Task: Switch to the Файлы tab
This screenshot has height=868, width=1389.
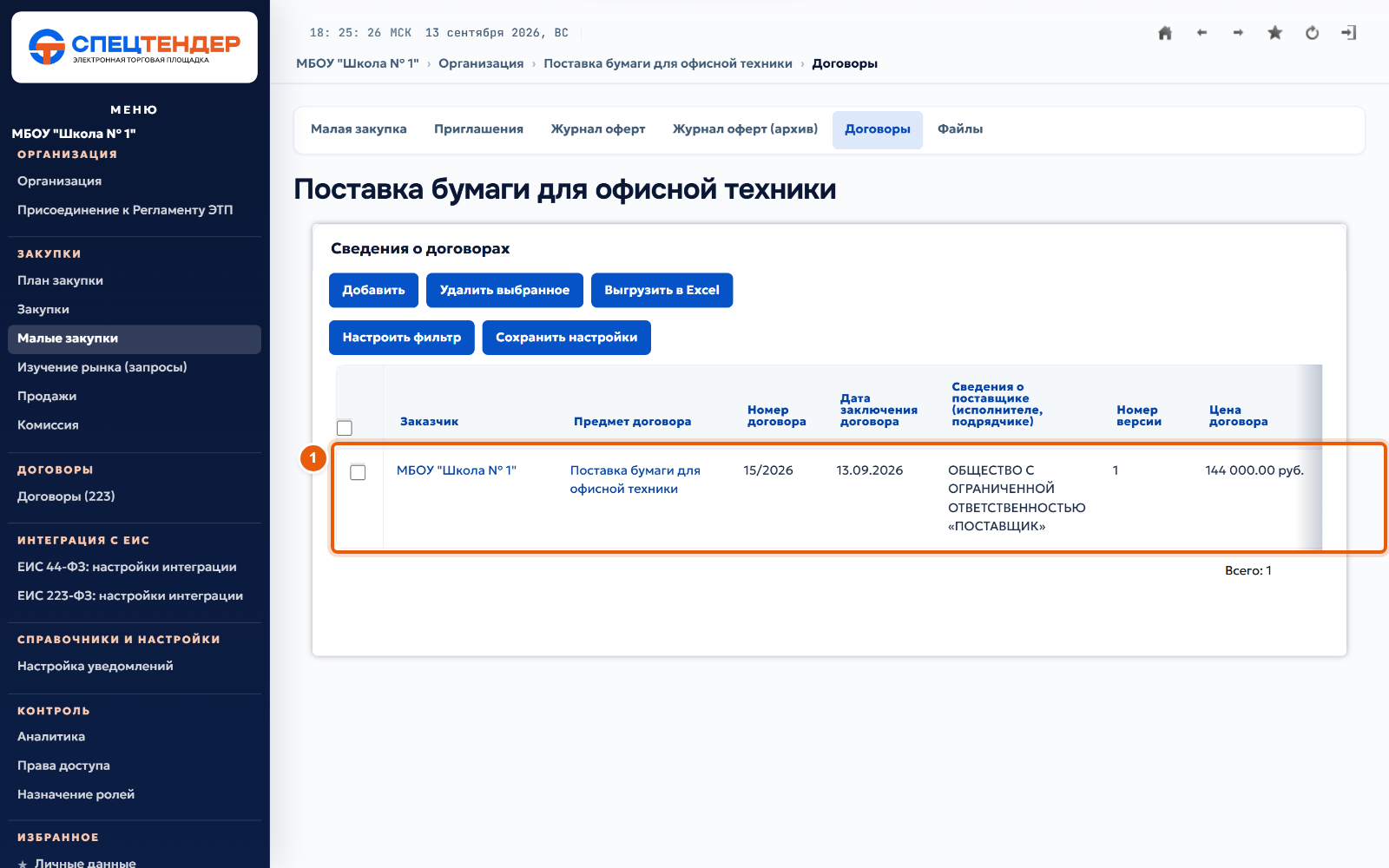Action: [x=960, y=129]
